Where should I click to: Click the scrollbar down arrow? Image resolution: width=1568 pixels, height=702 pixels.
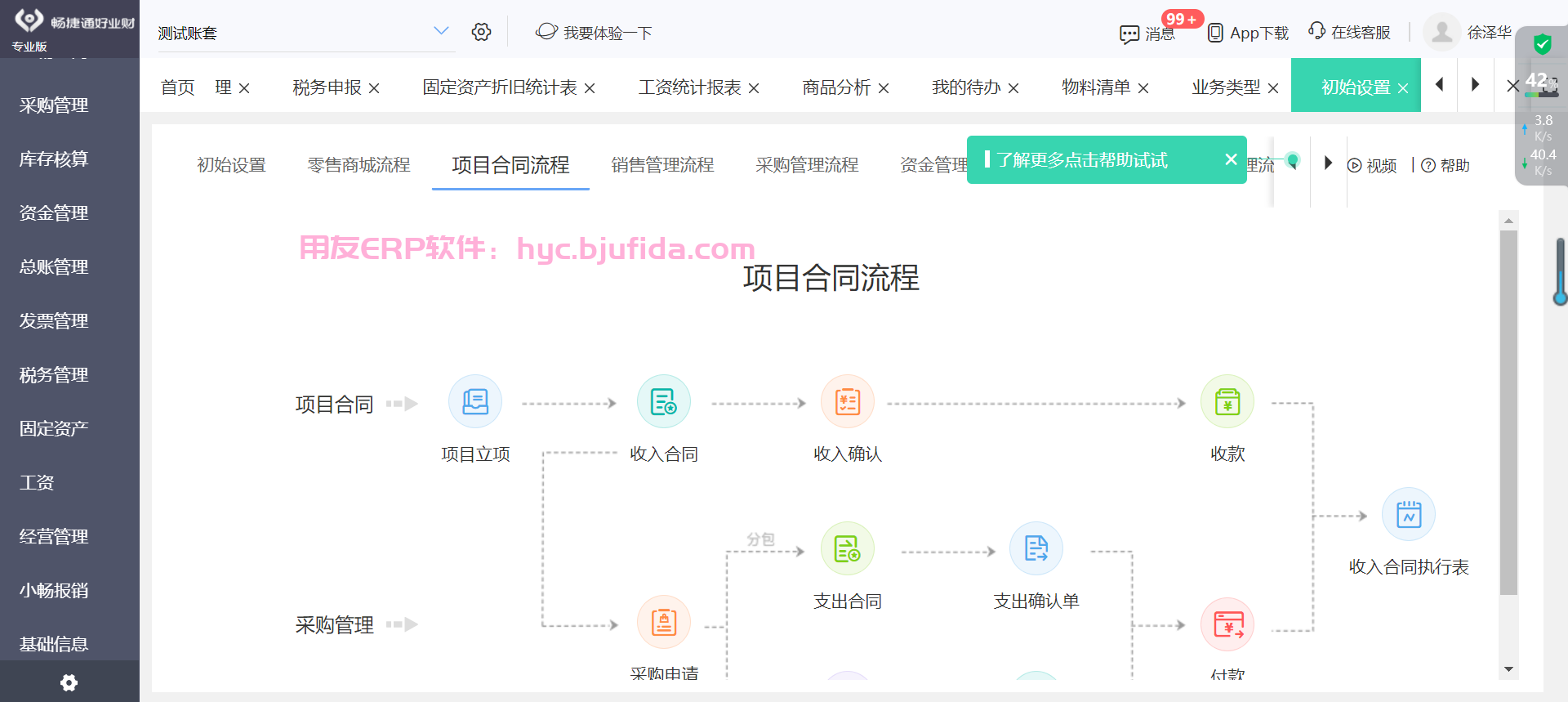(x=1508, y=669)
